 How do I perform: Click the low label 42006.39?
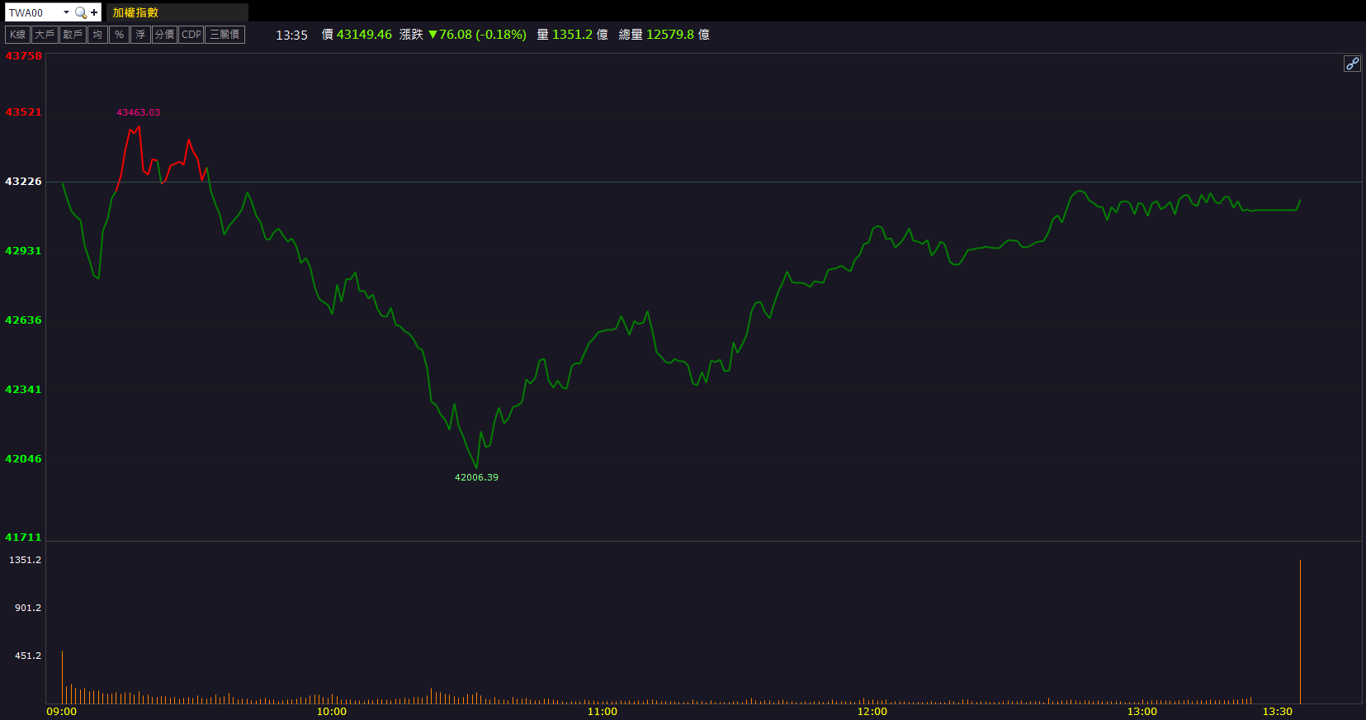tap(476, 477)
